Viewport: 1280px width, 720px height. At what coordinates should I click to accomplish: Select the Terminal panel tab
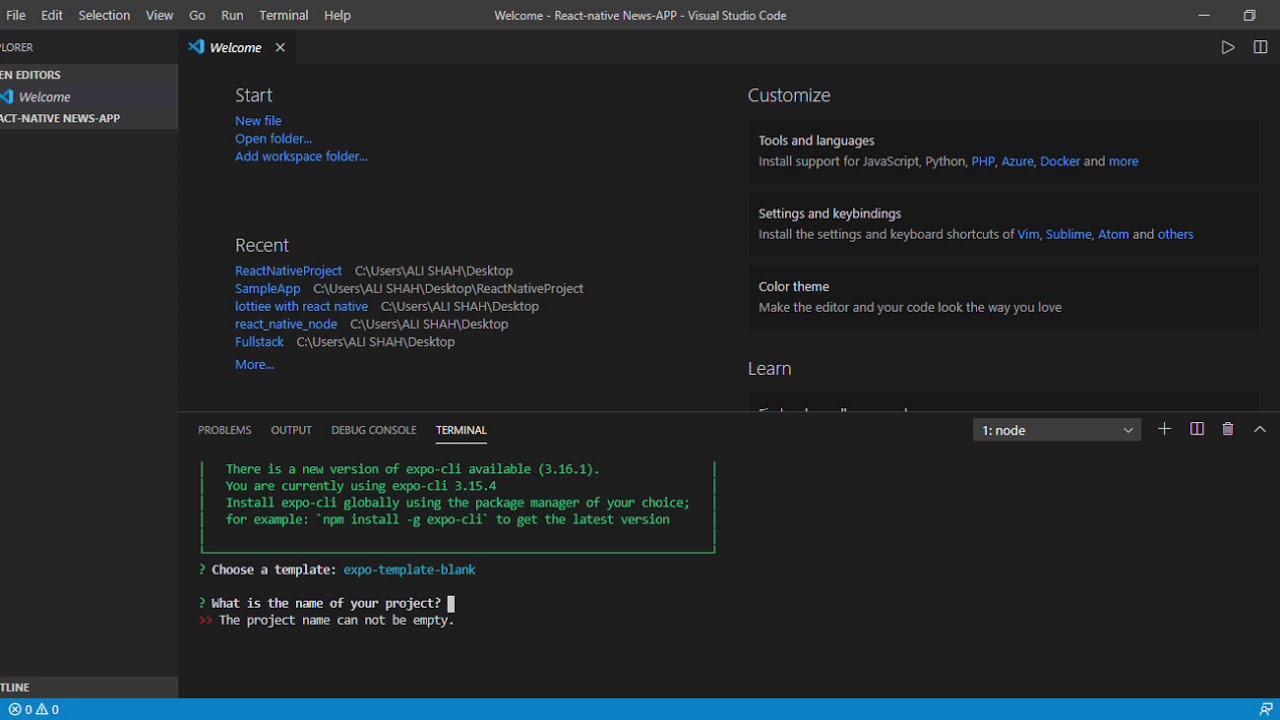461,430
